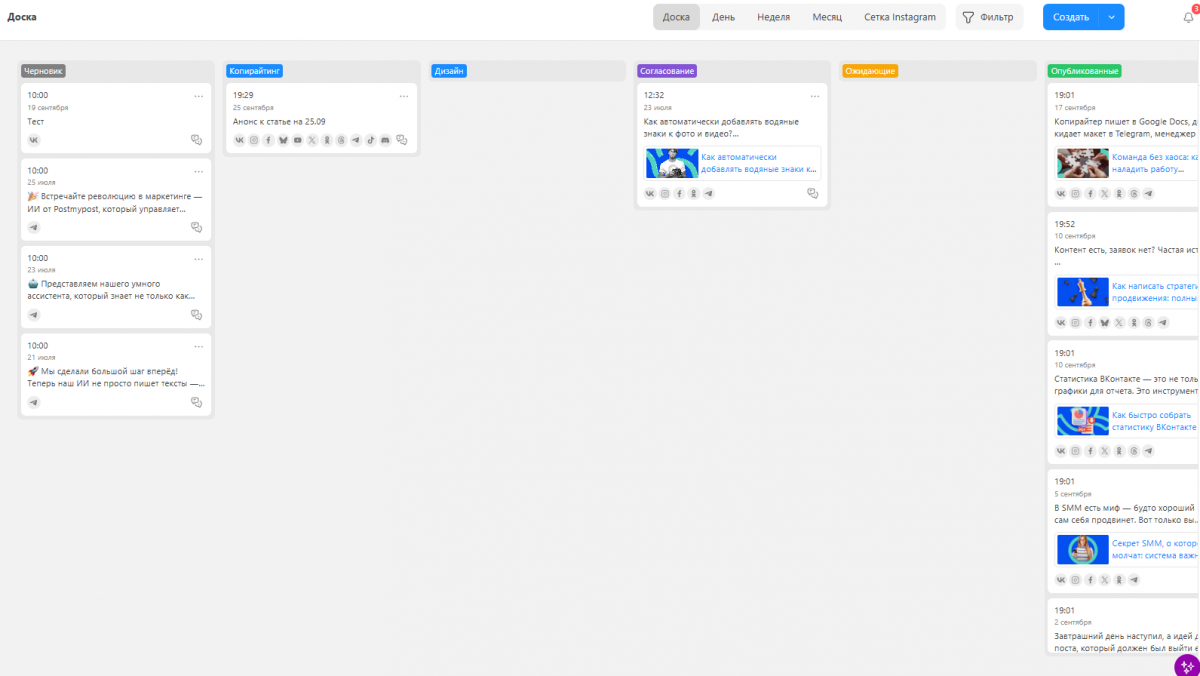Open comments on the Тест draft card
Image resolution: width=1200 pixels, height=676 pixels.
pos(196,140)
